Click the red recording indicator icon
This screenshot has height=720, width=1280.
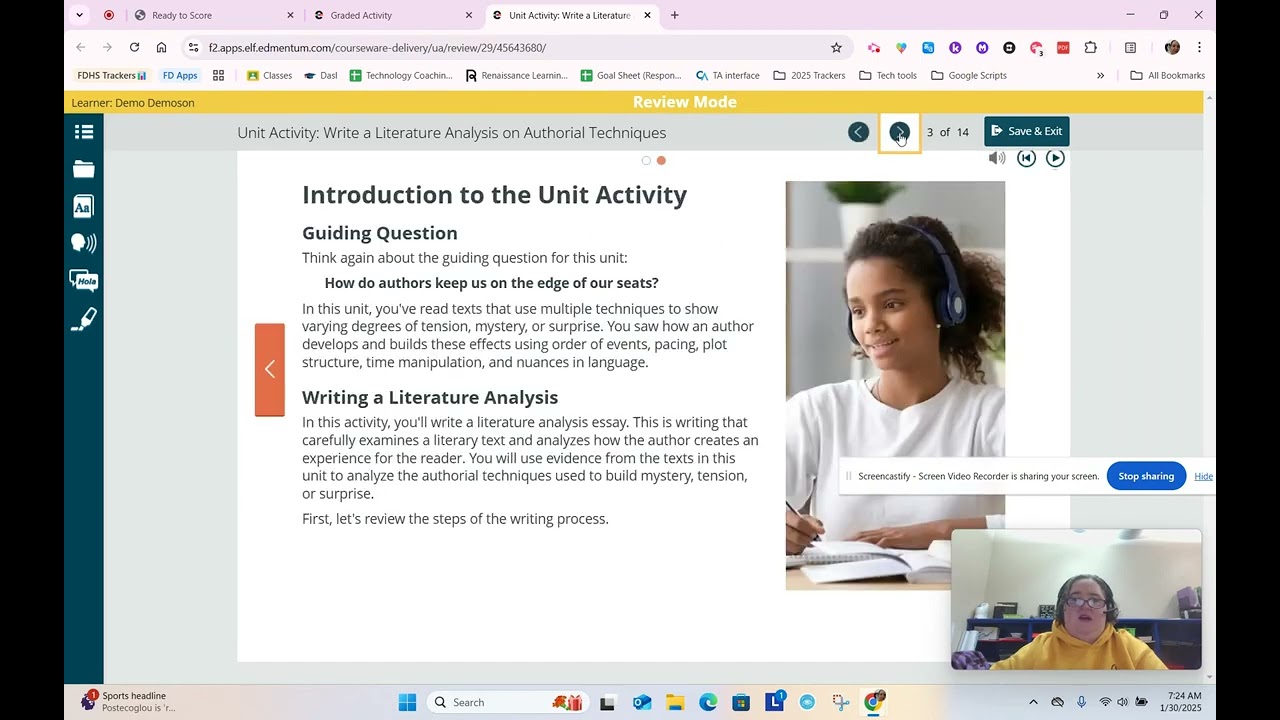(109, 15)
